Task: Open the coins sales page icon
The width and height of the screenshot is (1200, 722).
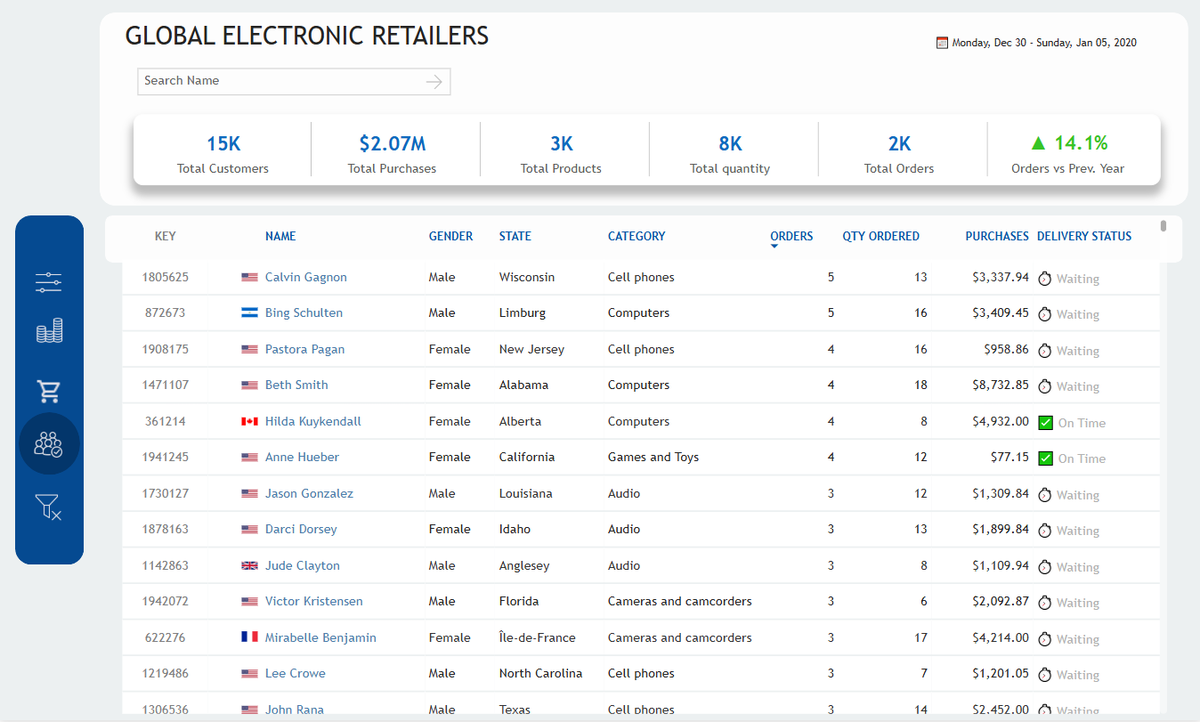Action: [49, 331]
